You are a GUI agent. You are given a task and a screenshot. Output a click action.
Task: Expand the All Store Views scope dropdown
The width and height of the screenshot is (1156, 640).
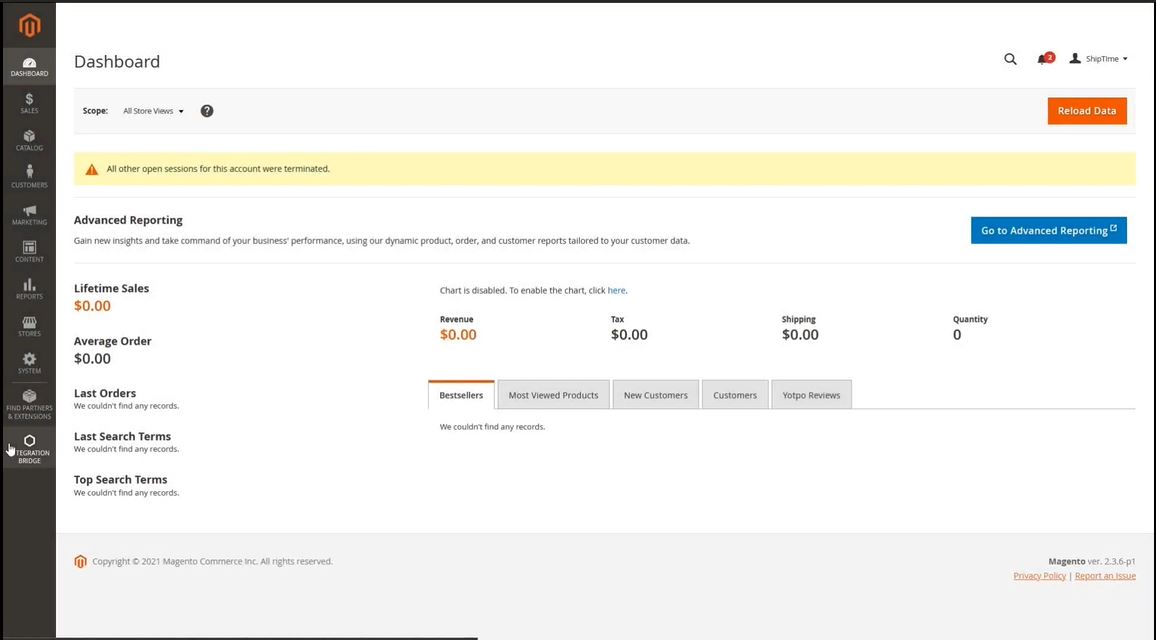coord(153,111)
